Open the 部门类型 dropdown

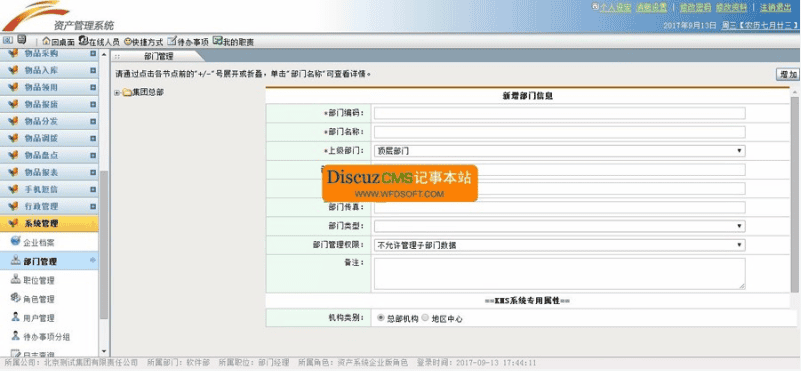[x=559, y=226]
